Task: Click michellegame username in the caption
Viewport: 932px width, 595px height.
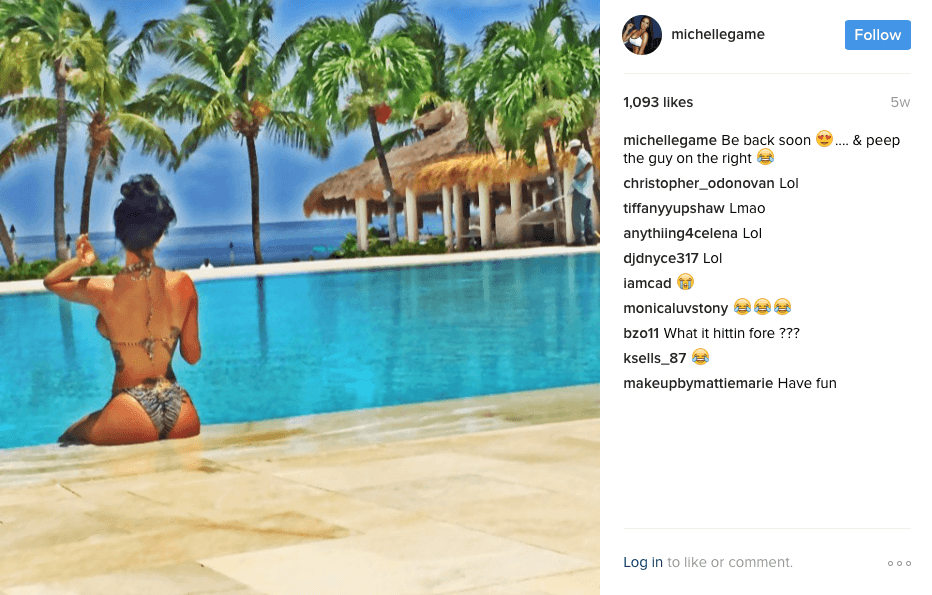Action: coord(670,140)
